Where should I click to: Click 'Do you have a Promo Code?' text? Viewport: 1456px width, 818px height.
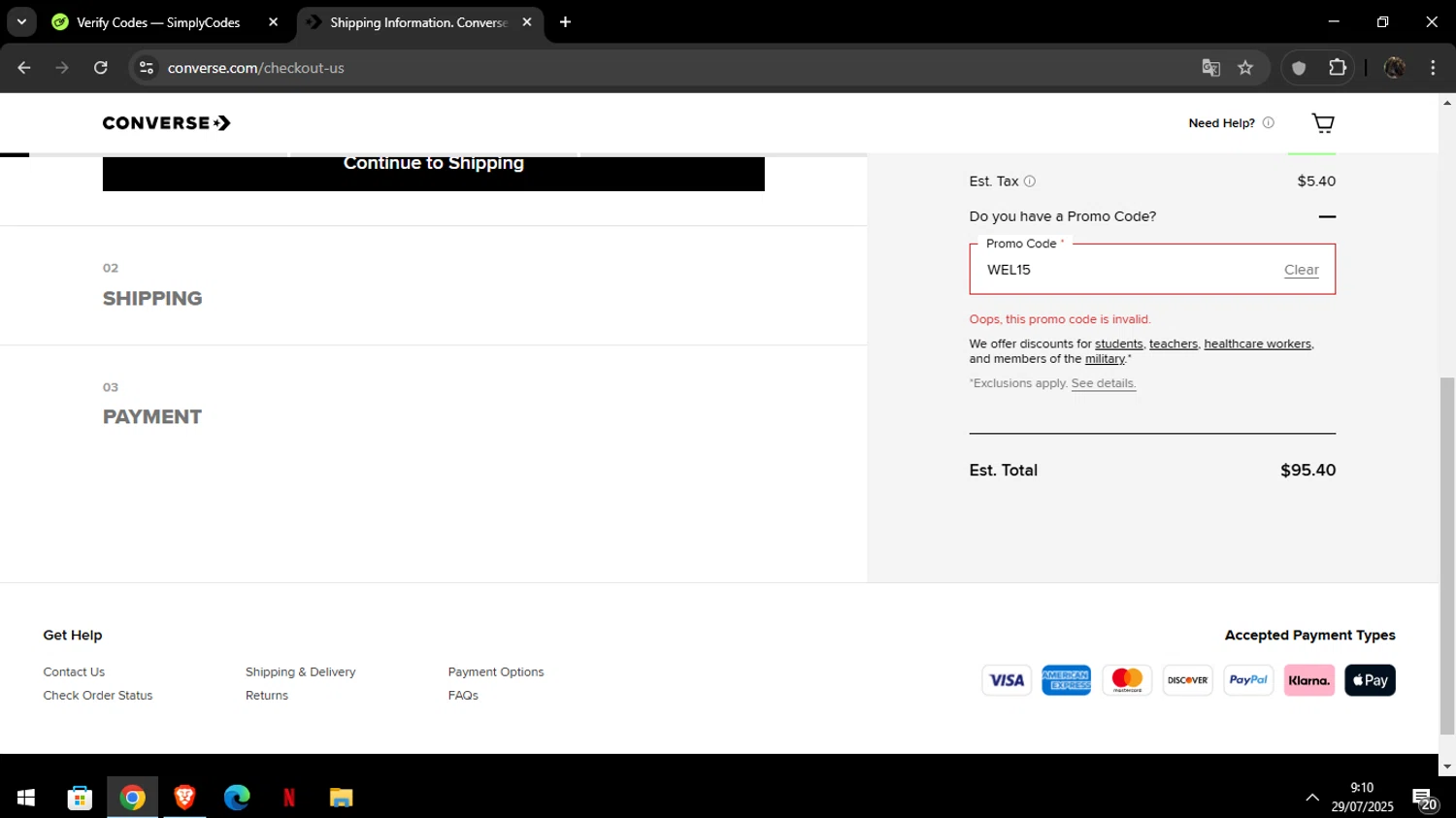point(1063,216)
